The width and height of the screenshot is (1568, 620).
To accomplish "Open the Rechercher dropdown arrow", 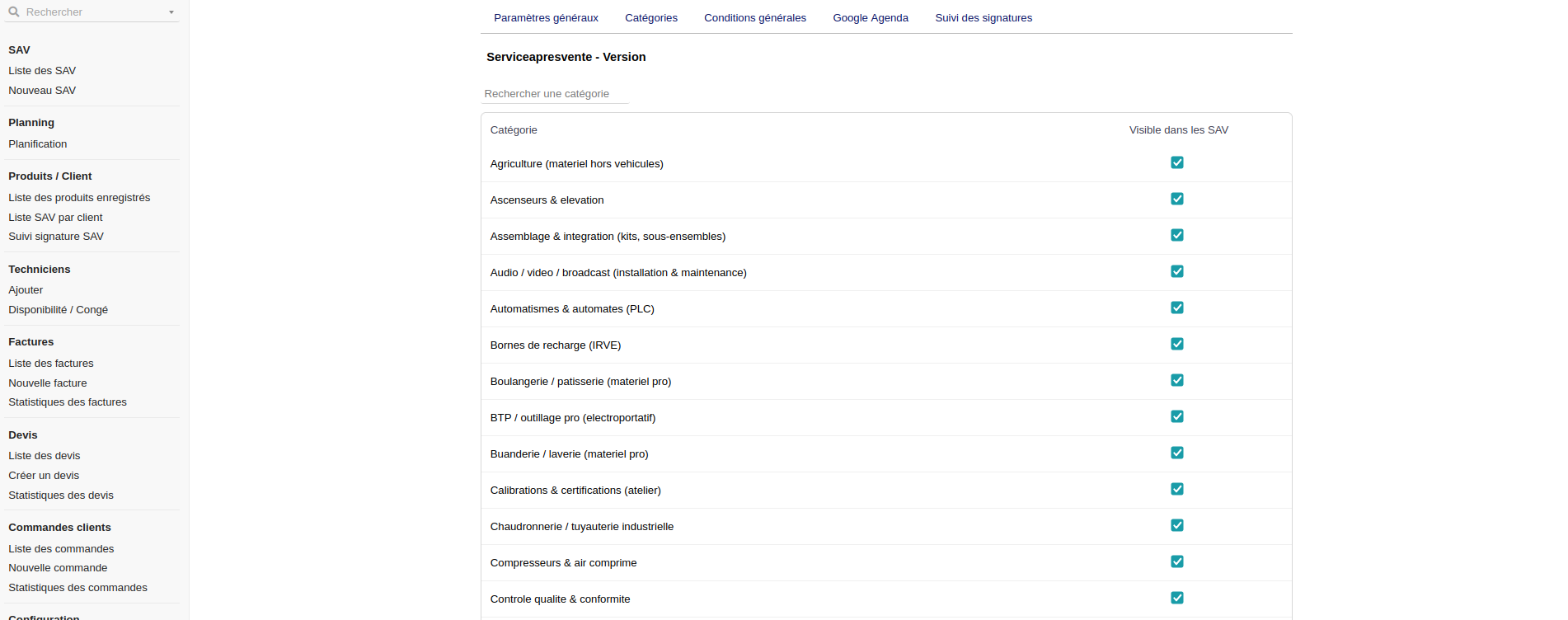I will point(171,12).
